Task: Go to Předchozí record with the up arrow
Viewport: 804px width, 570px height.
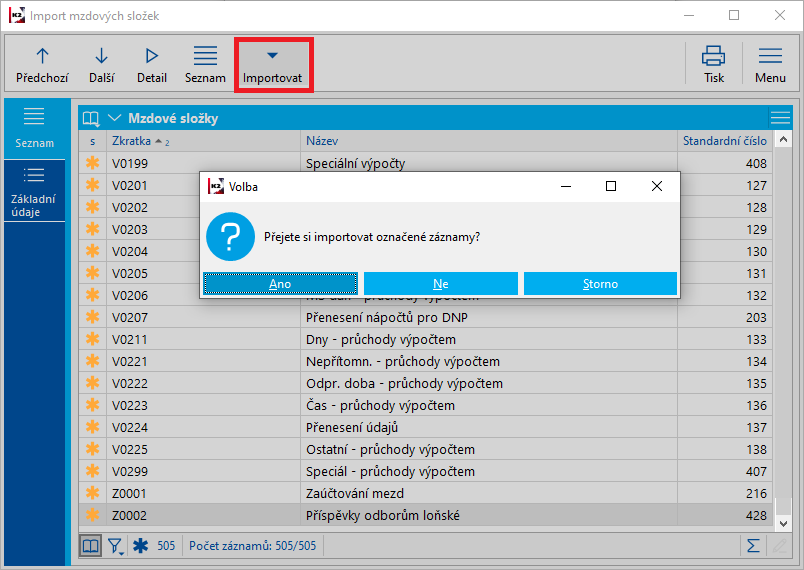Action: tap(42, 65)
